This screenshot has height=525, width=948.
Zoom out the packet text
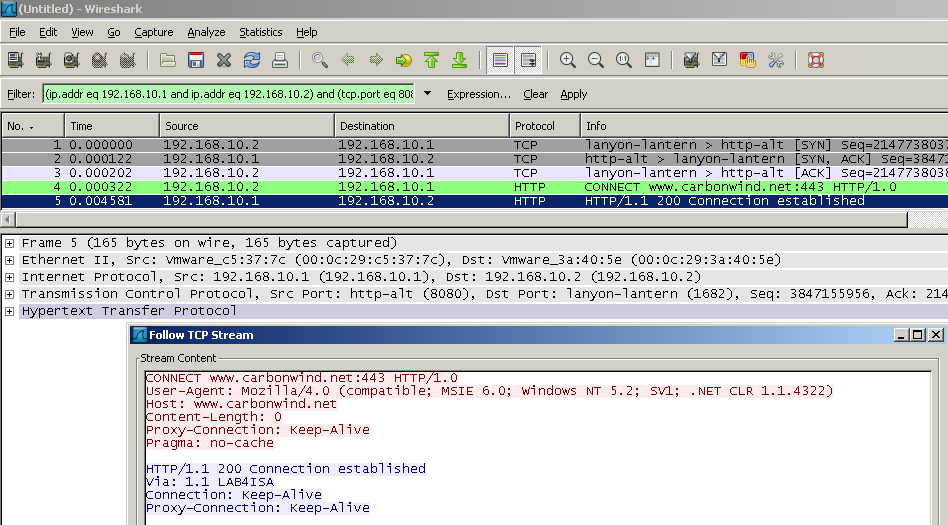click(x=596, y=60)
